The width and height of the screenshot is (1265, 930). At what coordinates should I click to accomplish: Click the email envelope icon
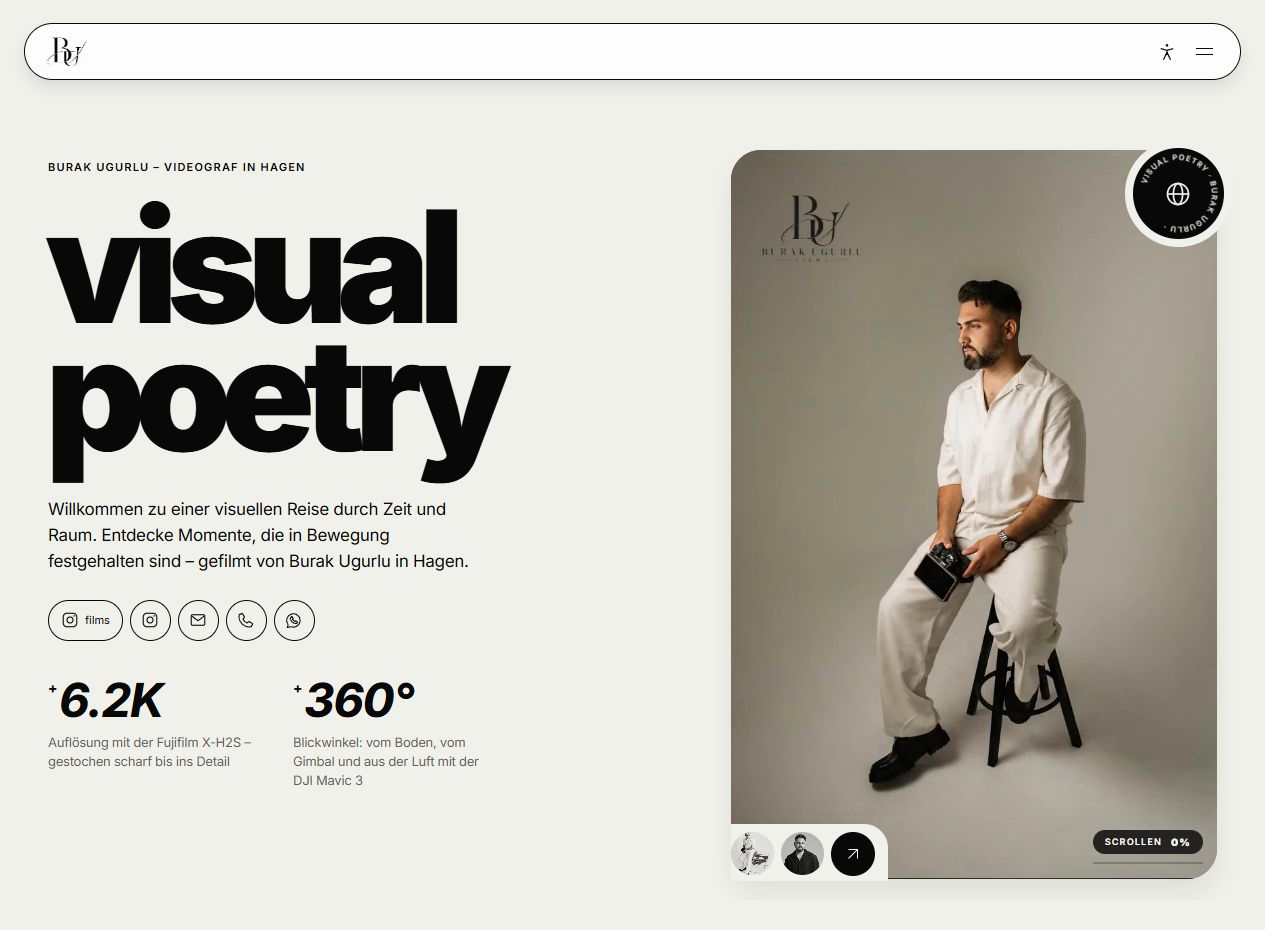[198, 620]
